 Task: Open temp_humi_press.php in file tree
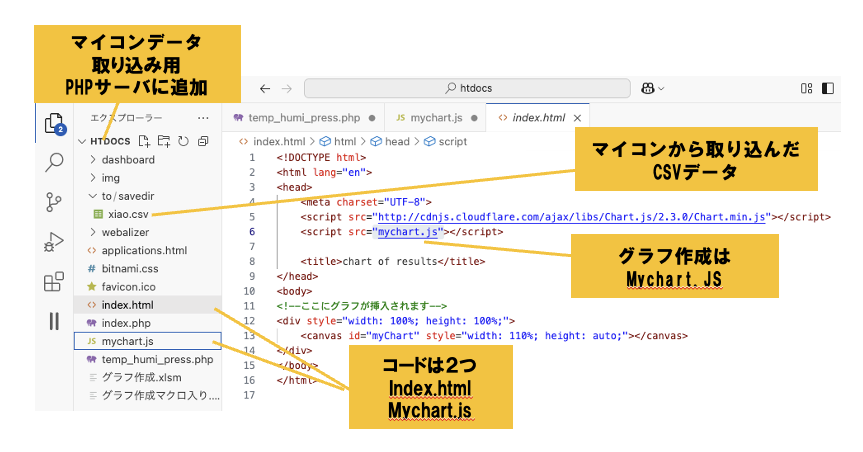157,360
